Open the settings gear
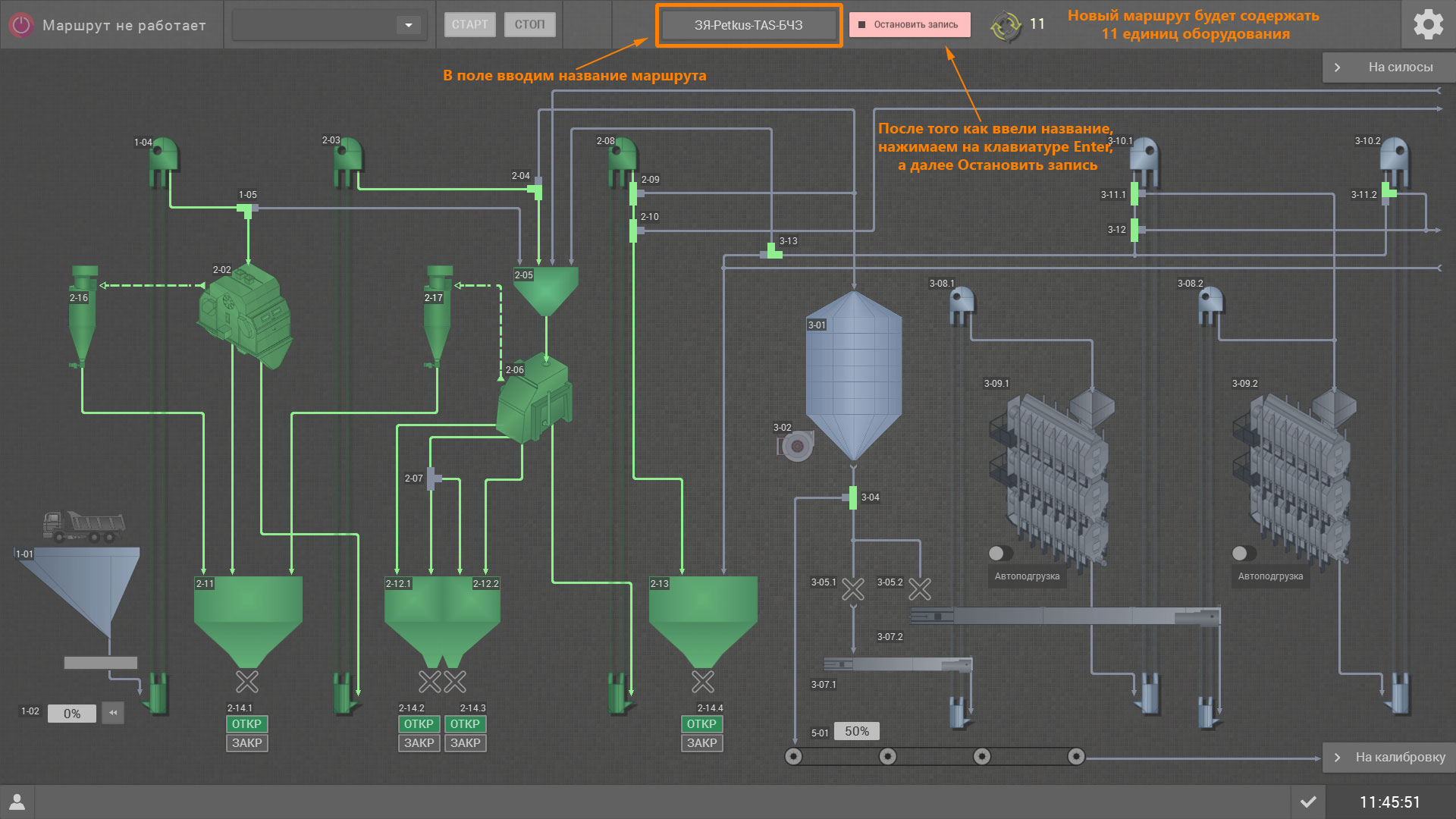Viewport: 1456px width, 819px height. point(1428,24)
